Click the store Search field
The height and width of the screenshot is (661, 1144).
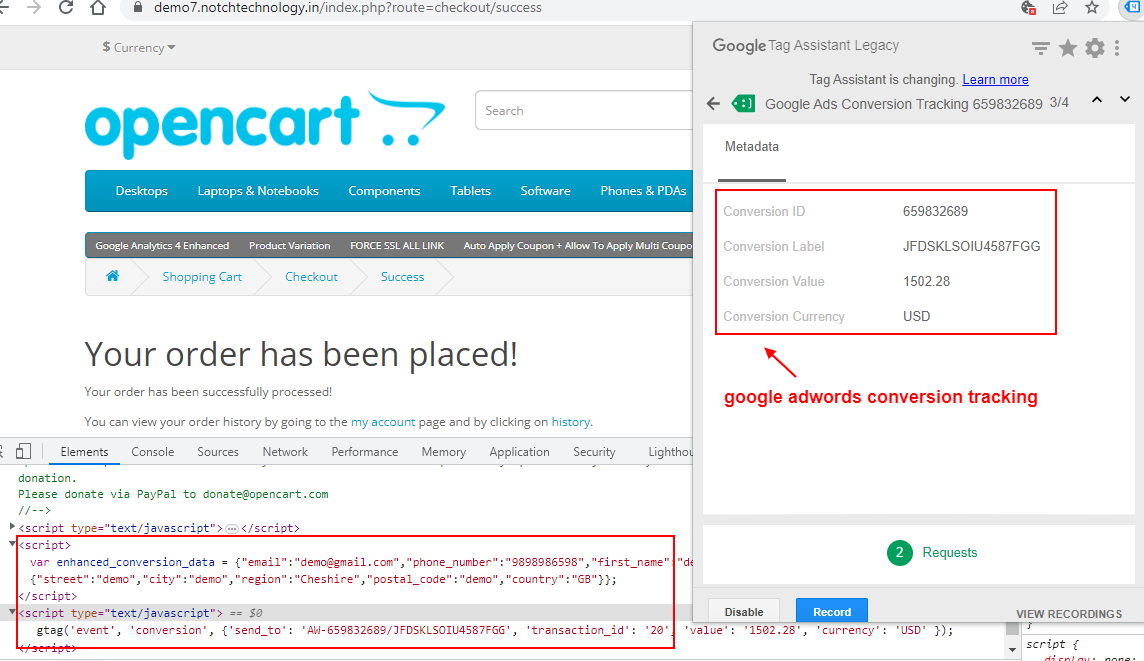(584, 110)
